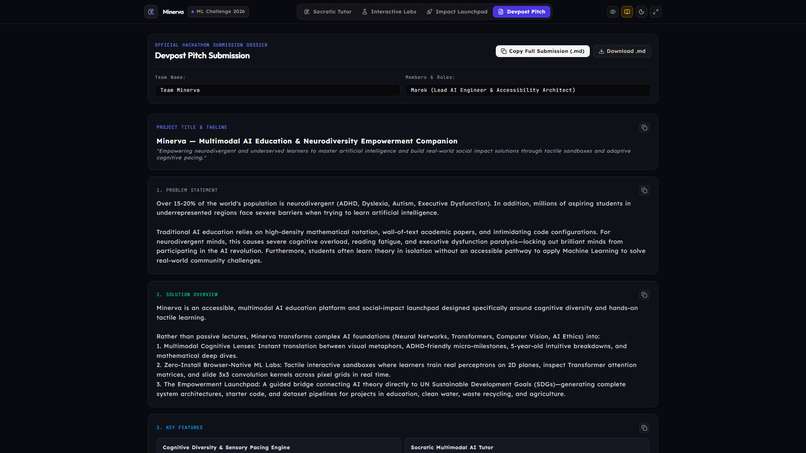Copy the Solution Overview section

[644, 295]
